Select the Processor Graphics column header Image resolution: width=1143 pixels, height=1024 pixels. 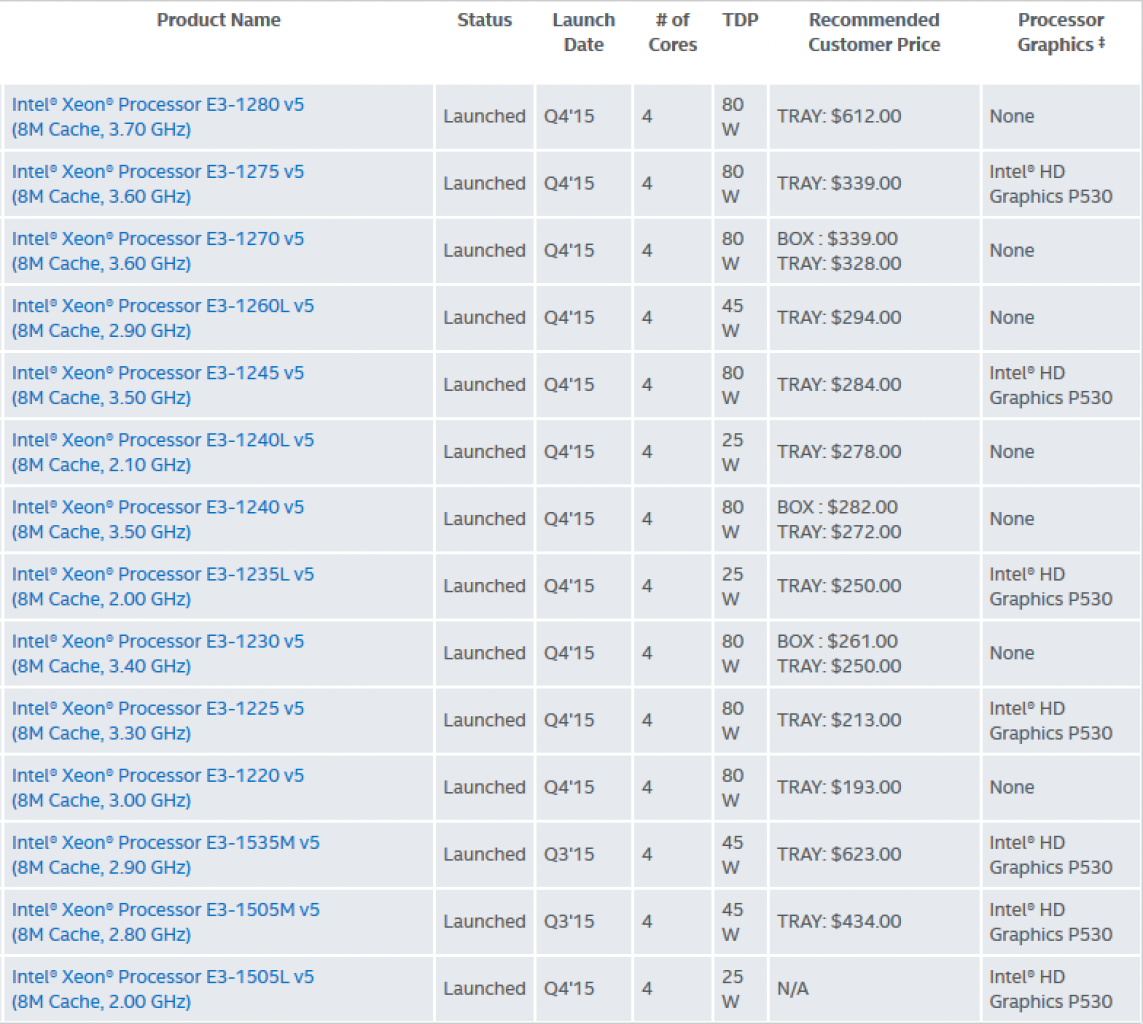(x=1061, y=32)
